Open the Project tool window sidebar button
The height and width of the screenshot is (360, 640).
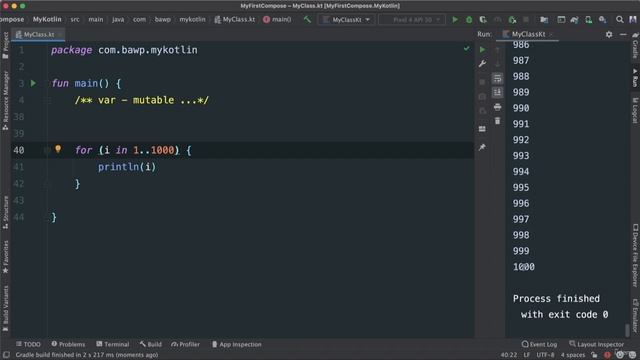pos(5,45)
